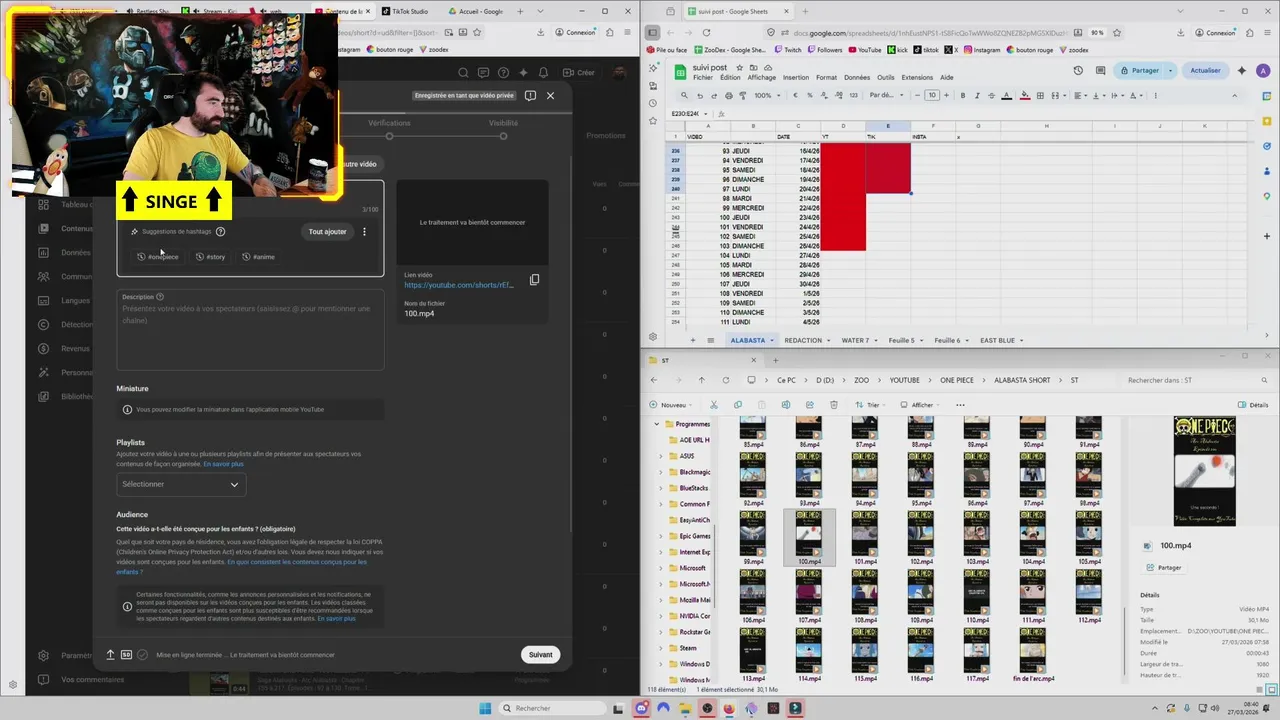Delete the selected file in Explorer toolbar
Viewport: 1280px width, 720px height.
(x=834, y=405)
